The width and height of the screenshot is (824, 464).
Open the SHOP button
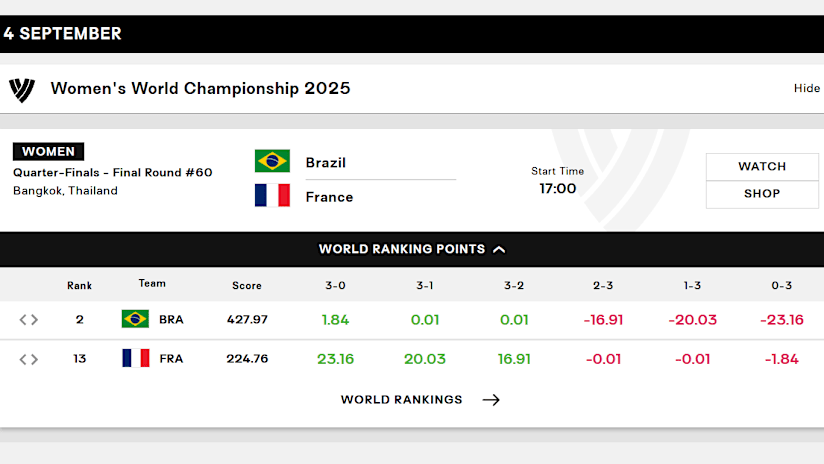click(x=762, y=194)
